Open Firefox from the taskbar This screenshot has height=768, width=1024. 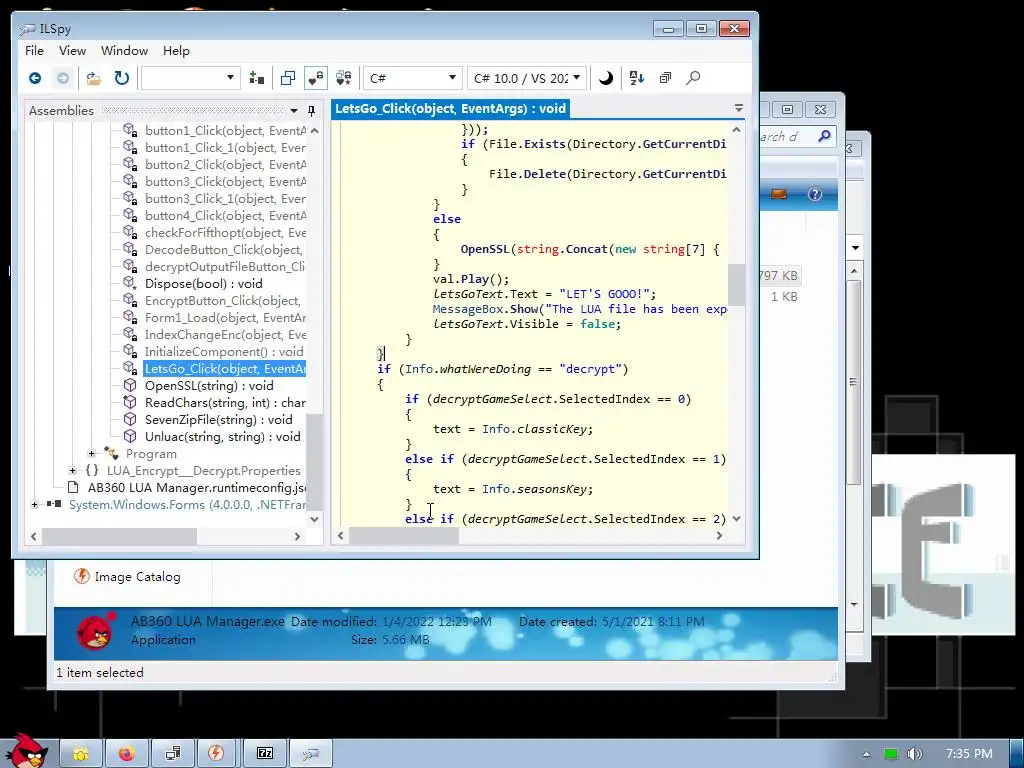pos(126,754)
